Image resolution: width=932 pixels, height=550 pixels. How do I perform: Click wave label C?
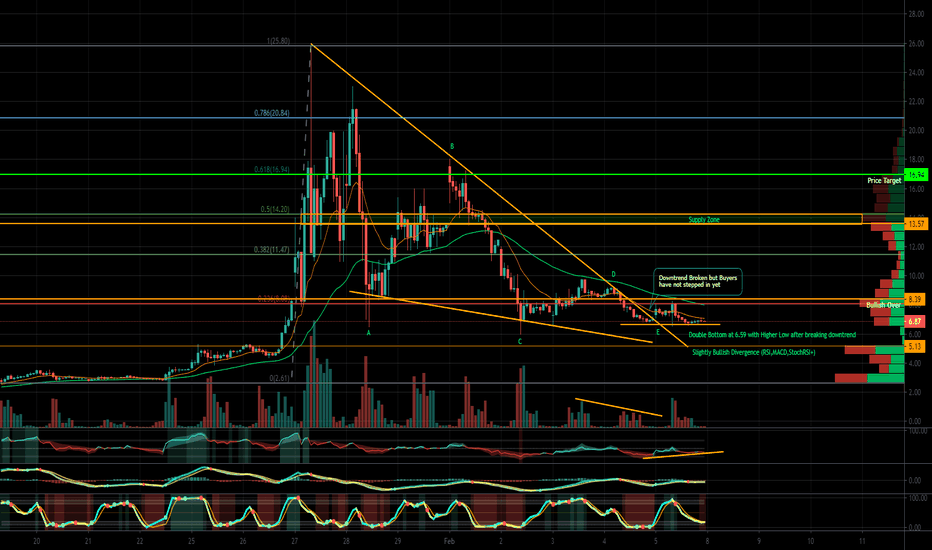click(519, 342)
